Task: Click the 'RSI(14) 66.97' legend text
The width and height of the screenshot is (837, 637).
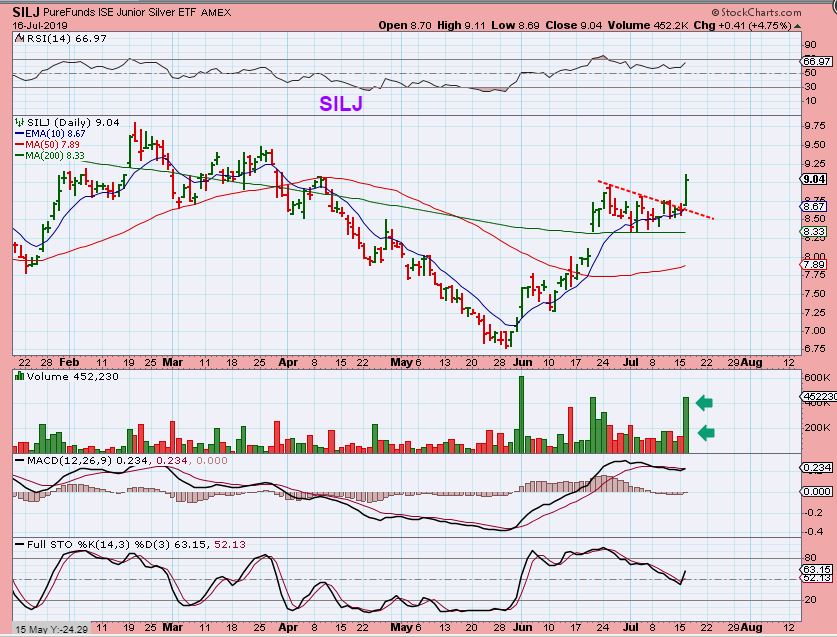Action: coord(67,38)
